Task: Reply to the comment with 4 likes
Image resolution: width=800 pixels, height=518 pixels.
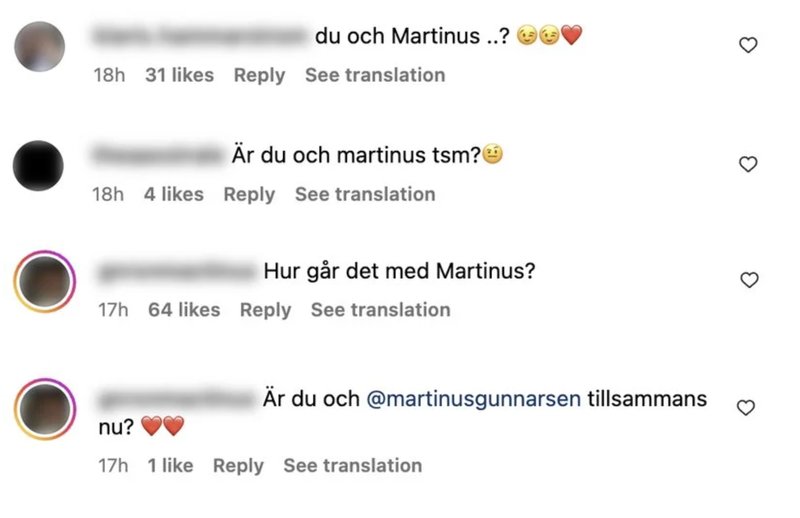Action: (249, 194)
